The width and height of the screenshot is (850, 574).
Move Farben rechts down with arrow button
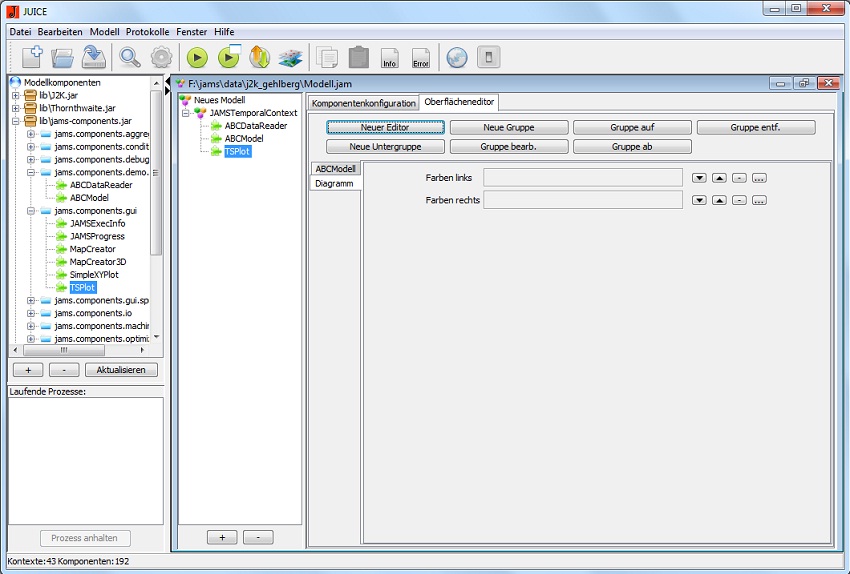click(699, 200)
